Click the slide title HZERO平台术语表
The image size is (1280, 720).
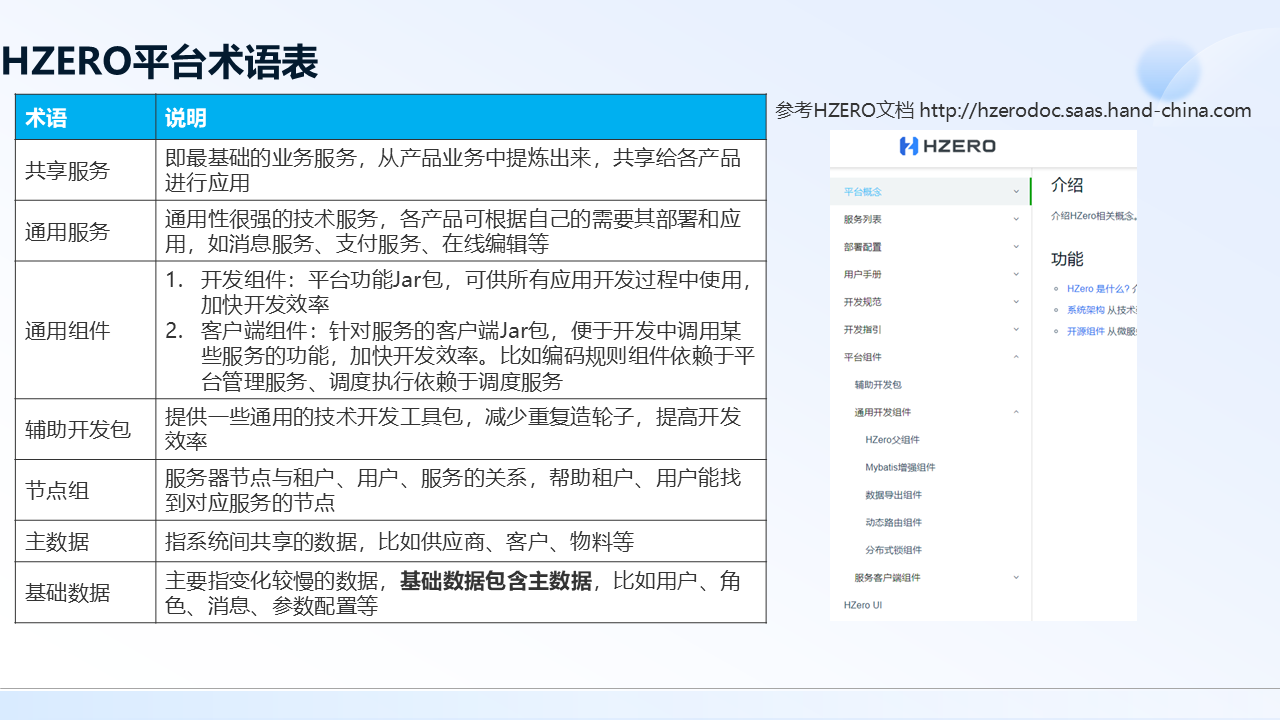coord(160,63)
